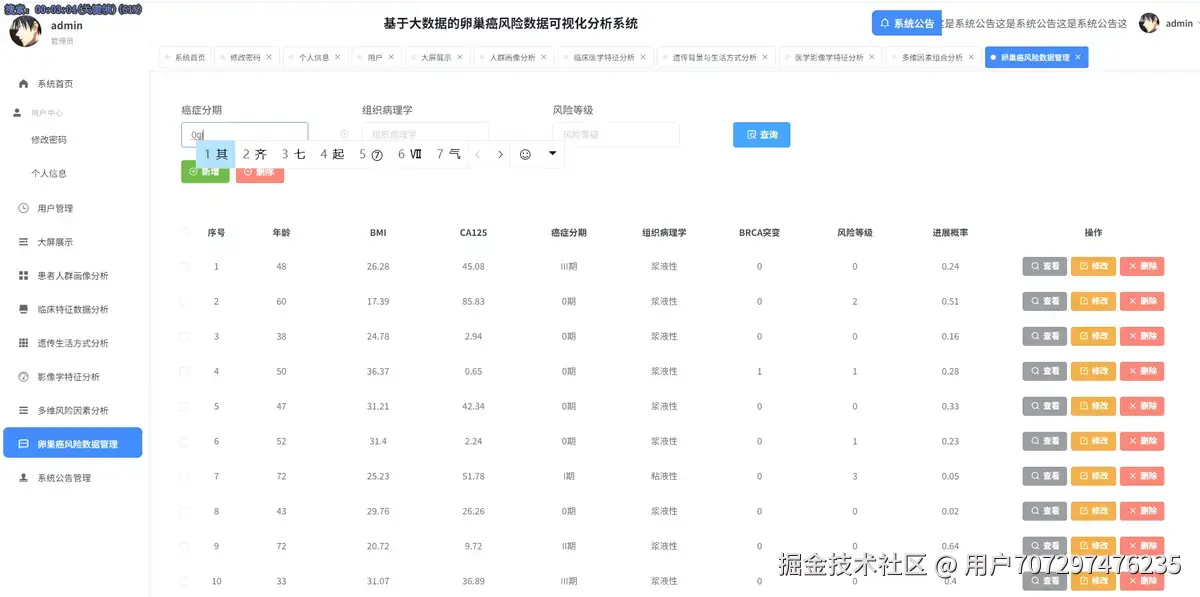Open the IME candidate options dropdown arrow
This screenshot has width=1200, height=597.
tap(552, 156)
